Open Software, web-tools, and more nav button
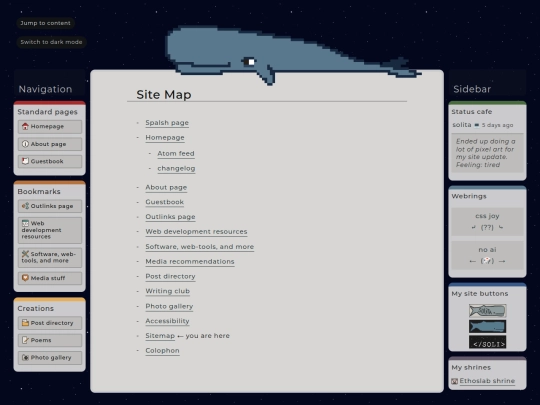This screenshot has height=405, width=540. click(x=50, y=257)
